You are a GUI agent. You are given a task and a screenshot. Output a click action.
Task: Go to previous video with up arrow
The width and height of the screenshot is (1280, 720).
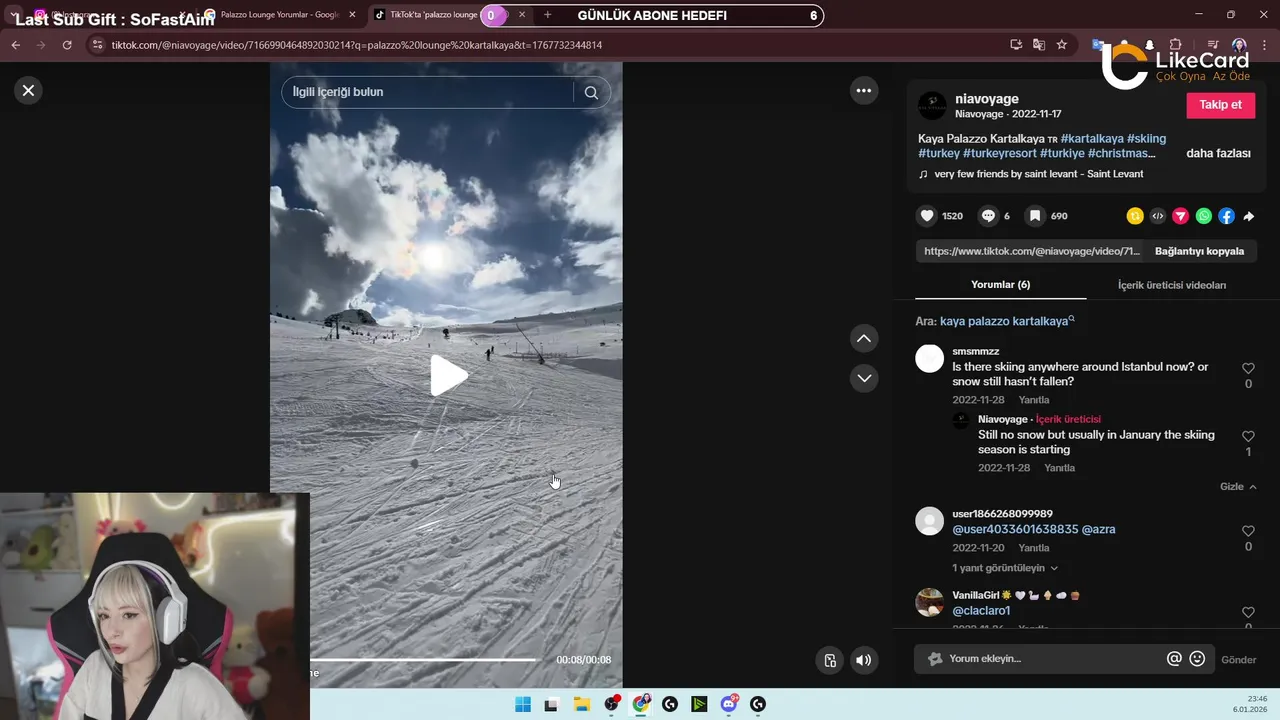click(x=864, y=338)
